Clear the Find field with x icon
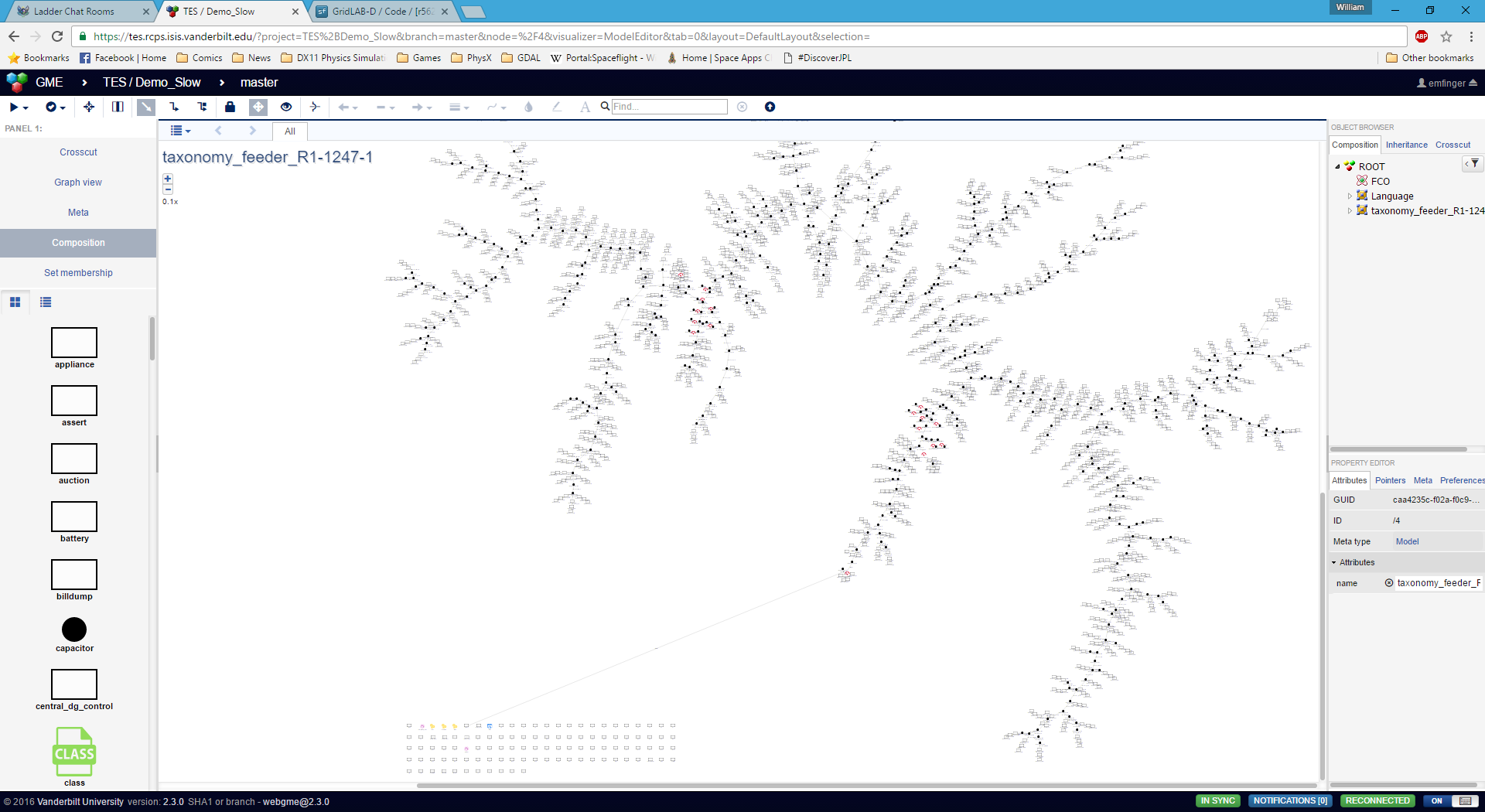This screenshot has height=812, width=1485. [x=742, y=107]
